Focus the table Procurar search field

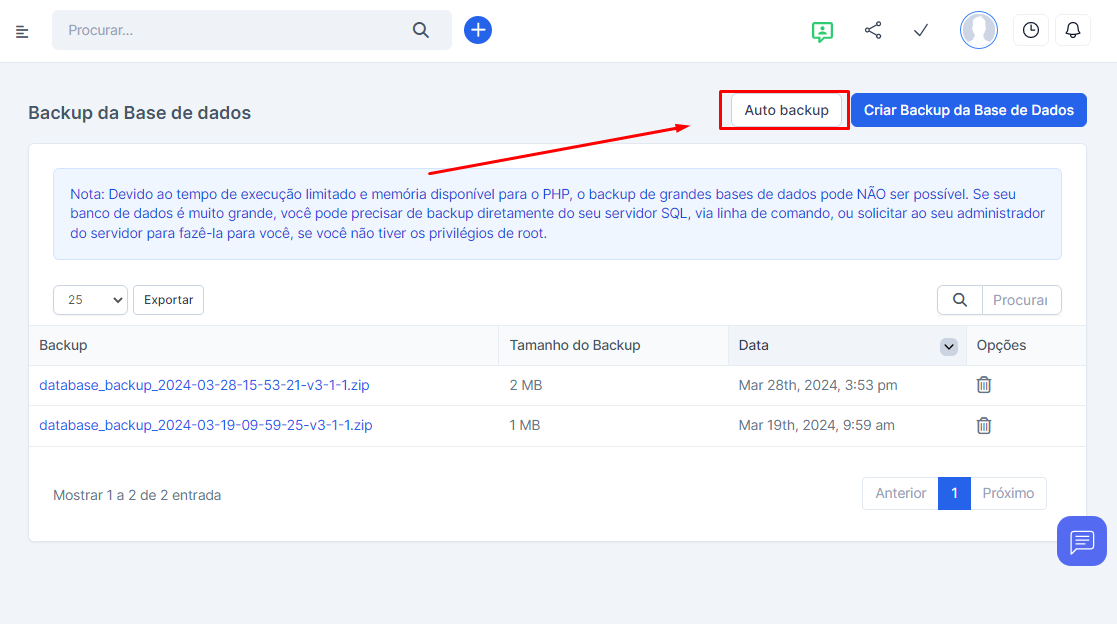pyautogui.click(x=1020, y=300)
